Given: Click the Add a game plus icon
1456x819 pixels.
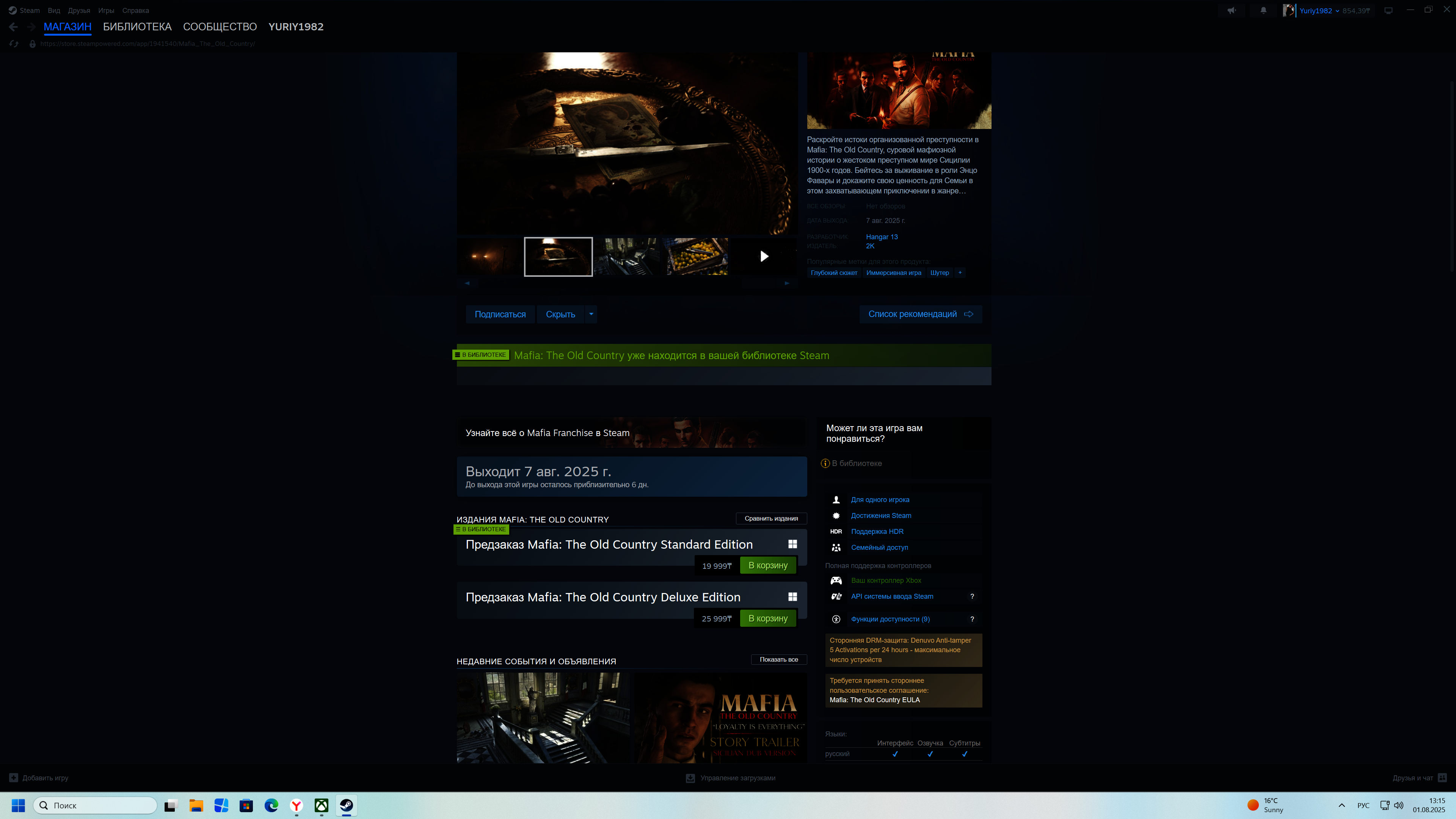Looking at the screenshot, I should coord(14,778).
